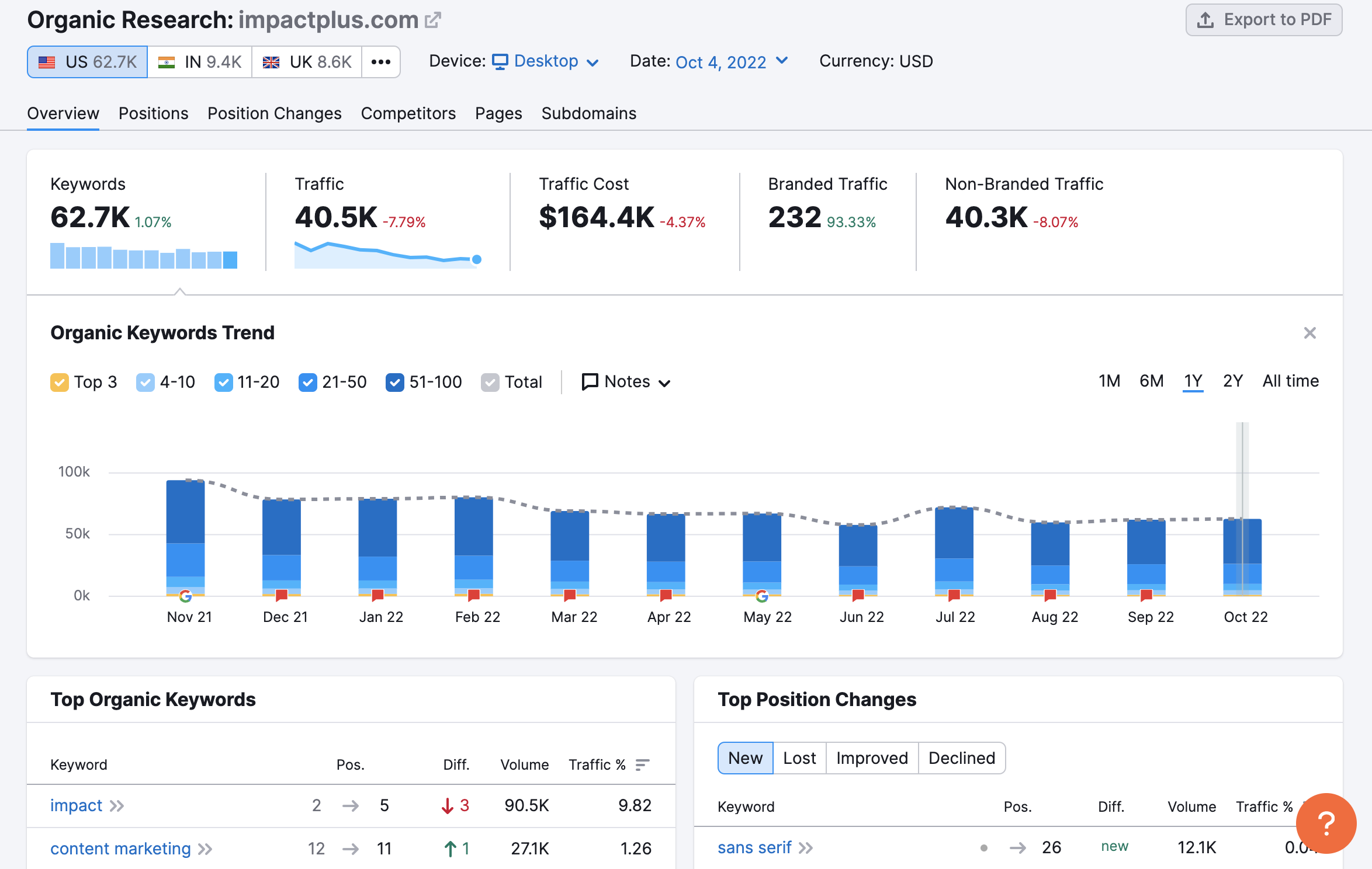Click the red note flag at Jan 22
1372x869 pixels.
[x=377, y=595]
